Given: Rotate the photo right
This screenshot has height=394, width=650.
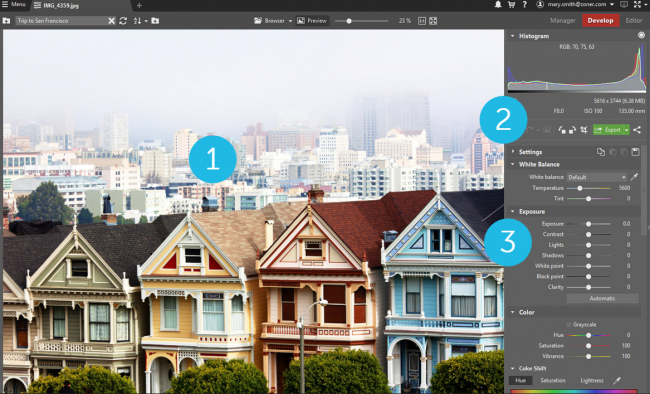Looking at the screenshot, I should pyautogui.click(x=572, y=130).
